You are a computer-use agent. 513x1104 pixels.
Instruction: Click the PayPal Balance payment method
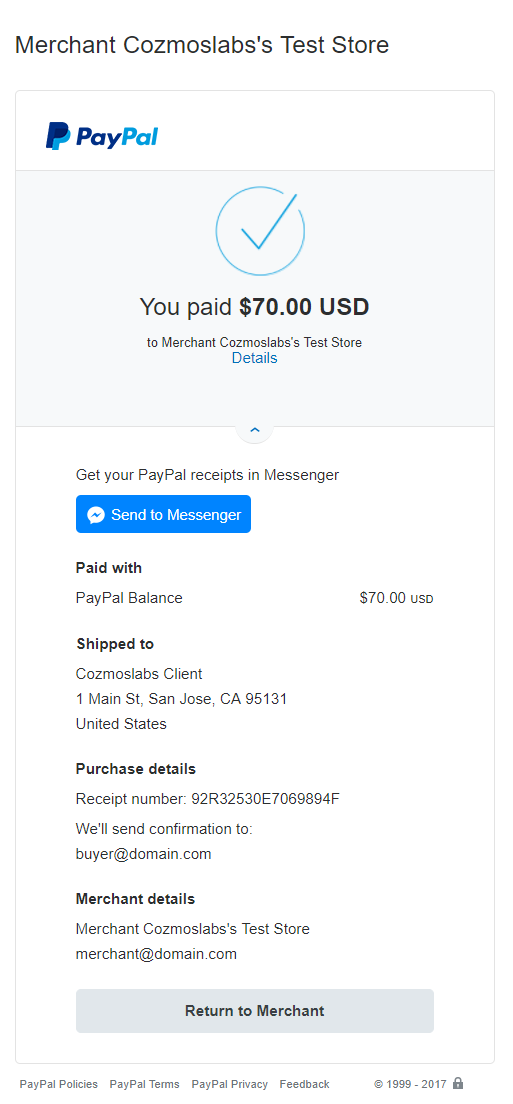coord(129,598)
